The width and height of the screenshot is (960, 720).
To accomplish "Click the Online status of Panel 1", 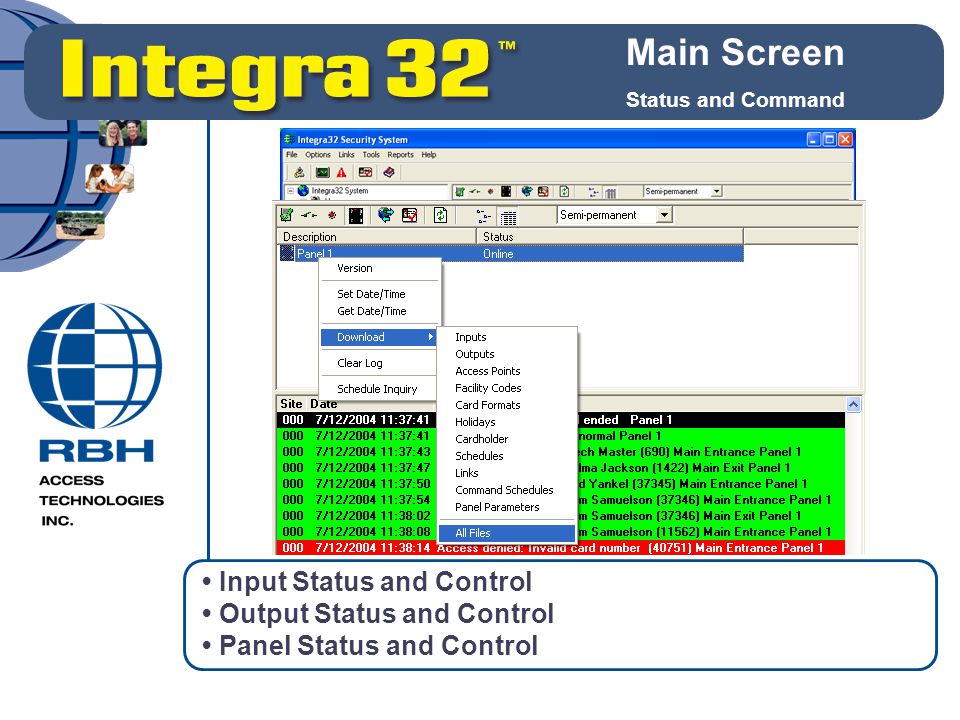I will click(498, 253).
